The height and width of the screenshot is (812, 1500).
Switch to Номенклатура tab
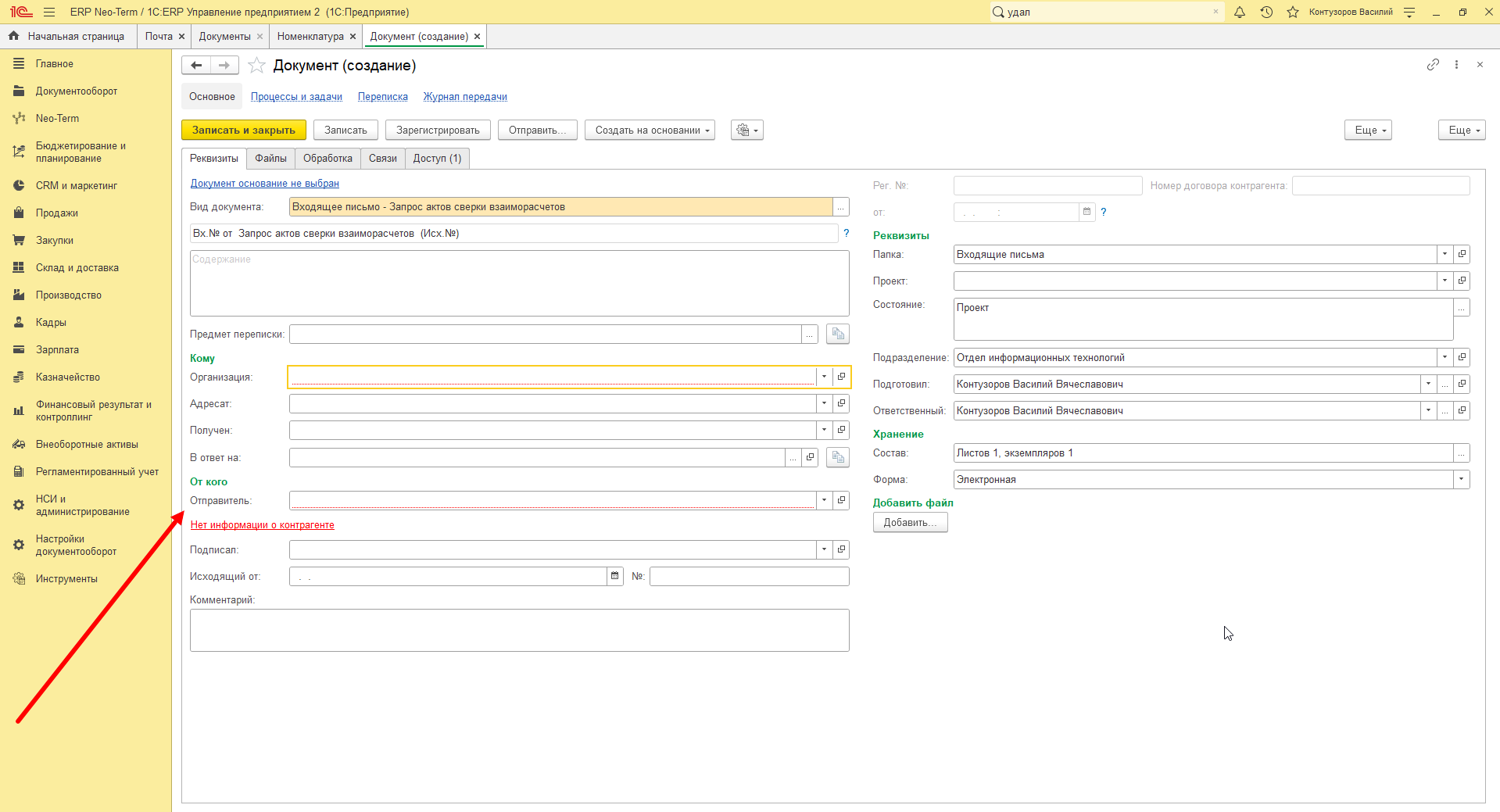(310, 36)
